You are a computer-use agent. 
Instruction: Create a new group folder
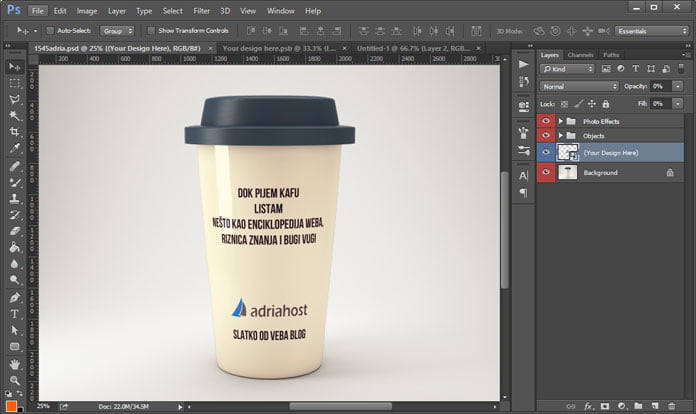coord(638,406)
